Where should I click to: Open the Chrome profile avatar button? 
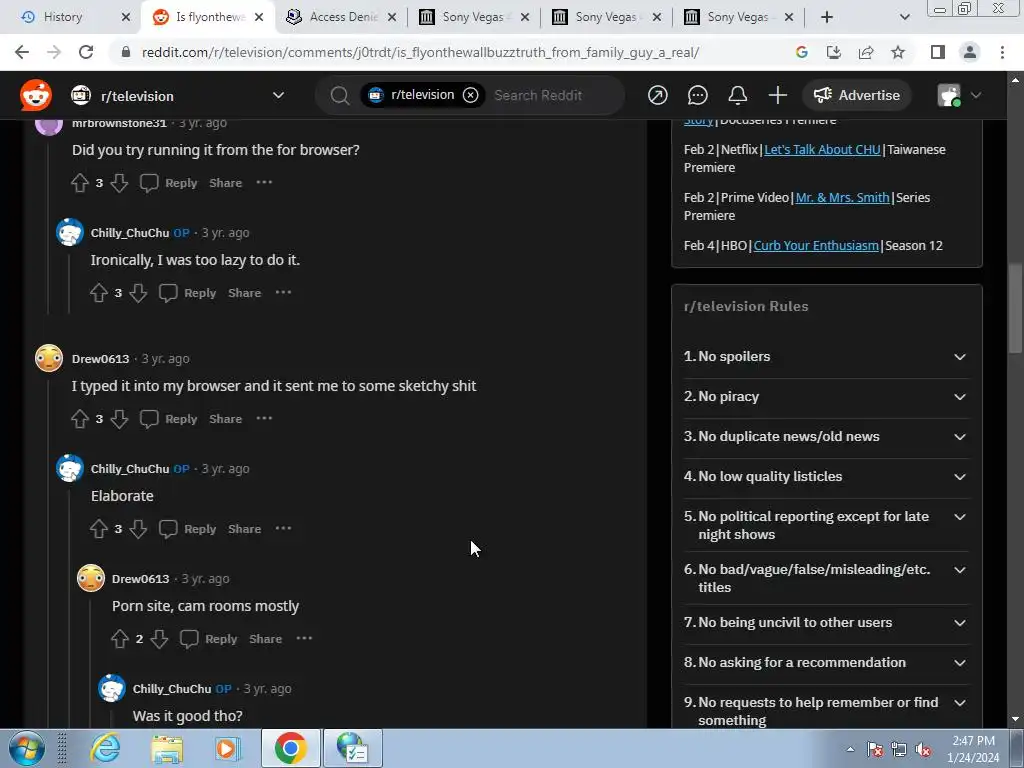point(970,52)
